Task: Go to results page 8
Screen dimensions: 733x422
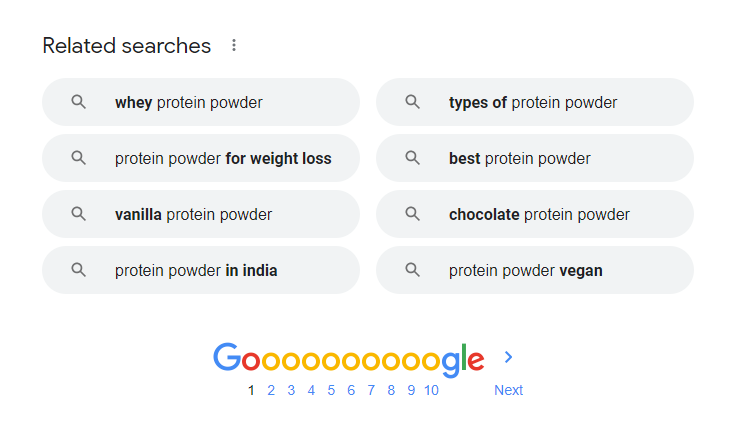Action: pyautogui.click(x=391, y=390)
